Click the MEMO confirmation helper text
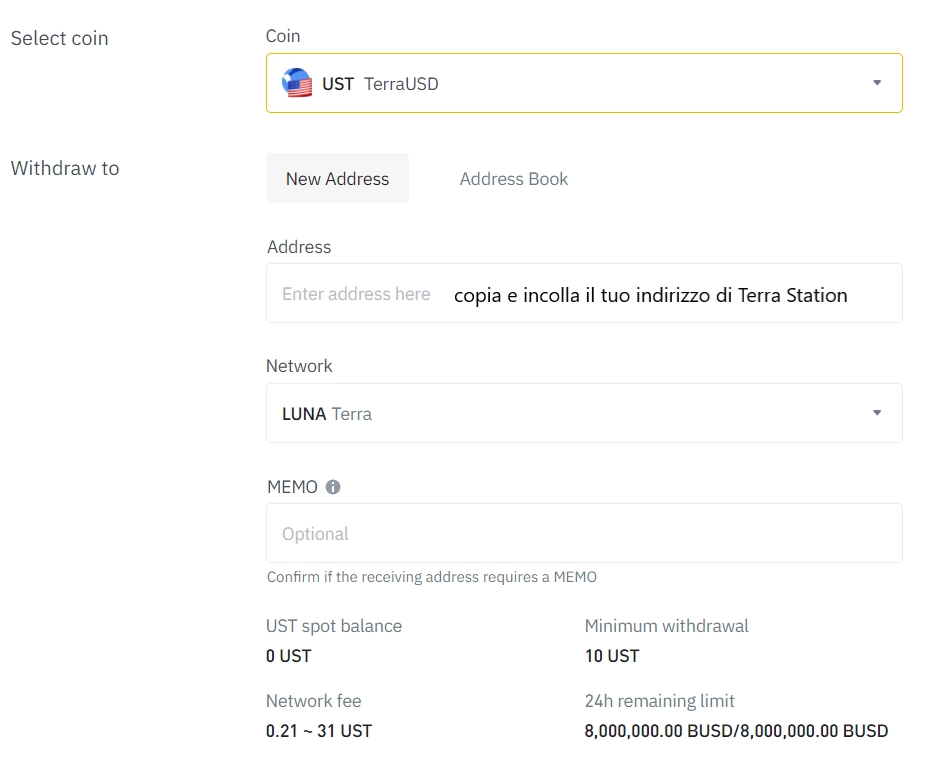 [431, 577]
